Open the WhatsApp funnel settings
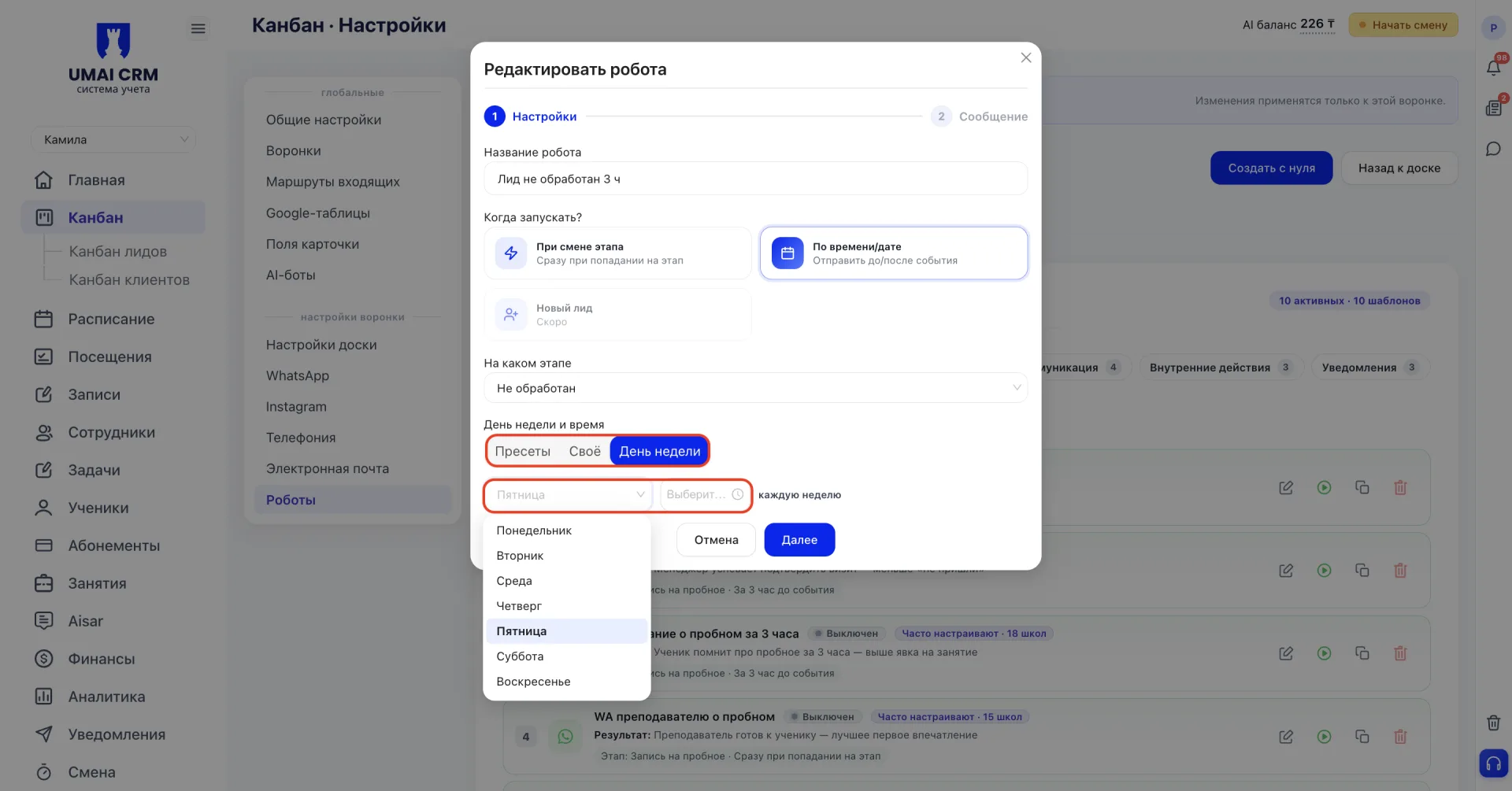 tap(298, 375)
